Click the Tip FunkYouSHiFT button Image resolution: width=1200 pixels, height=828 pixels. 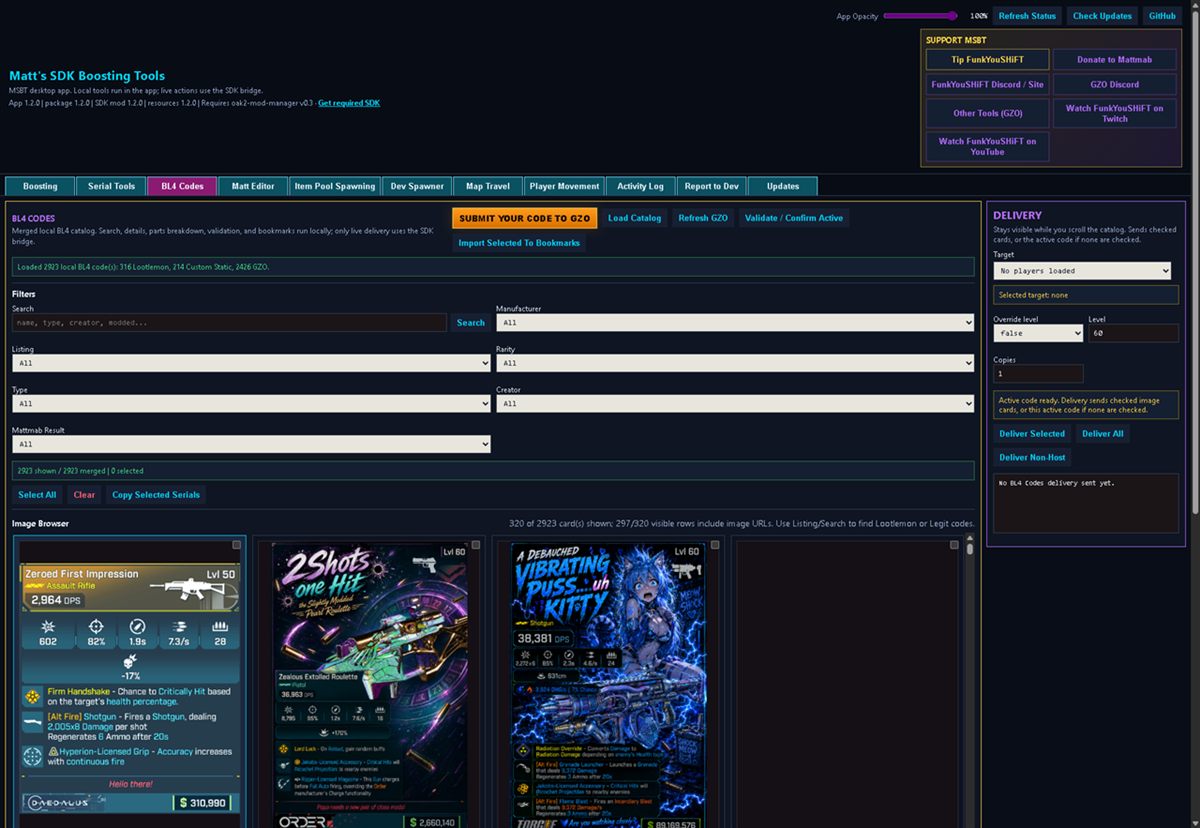point(987,60)
